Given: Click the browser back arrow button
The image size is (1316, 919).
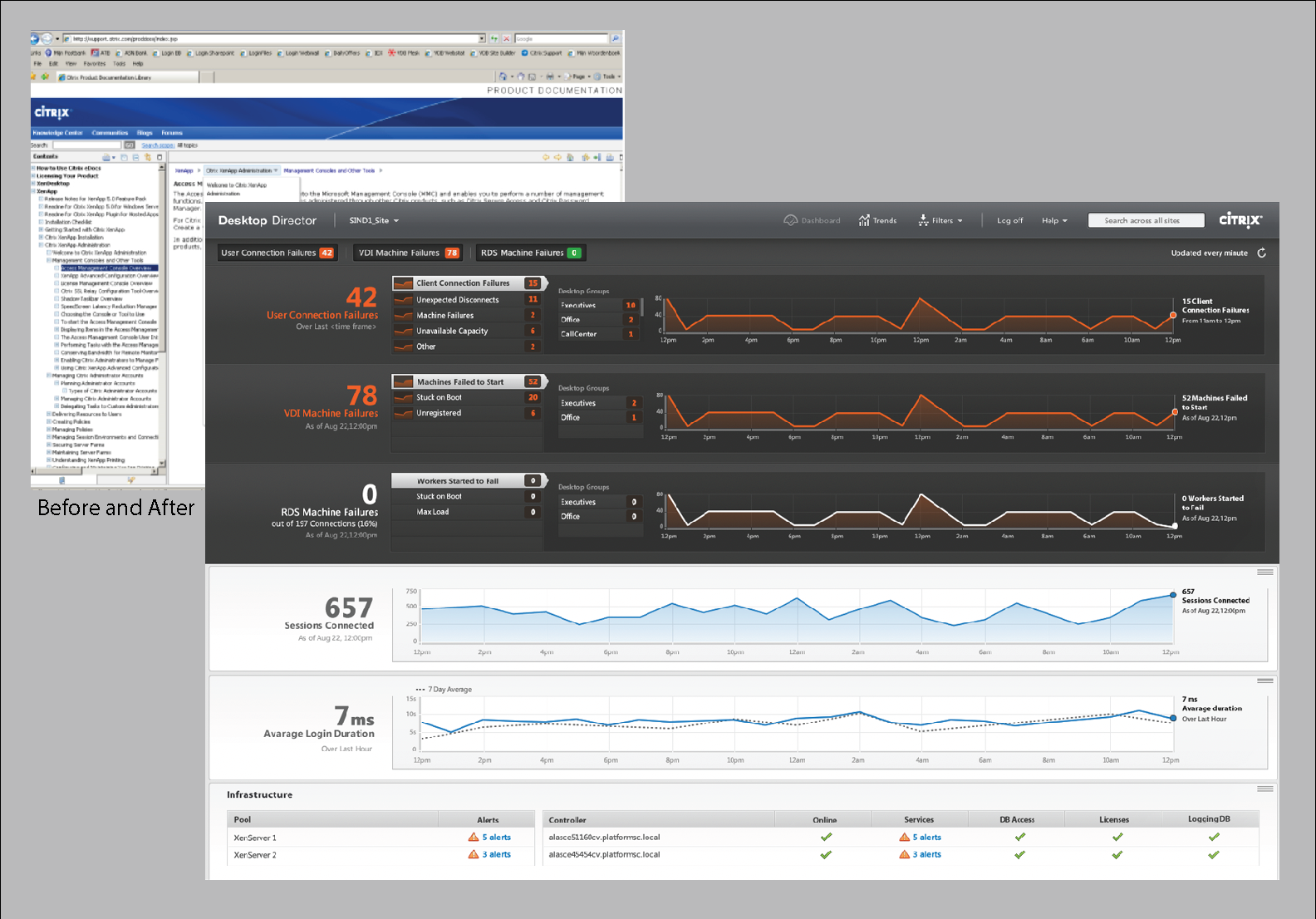Looking at the screenshot, I should [x=36, y=38].
